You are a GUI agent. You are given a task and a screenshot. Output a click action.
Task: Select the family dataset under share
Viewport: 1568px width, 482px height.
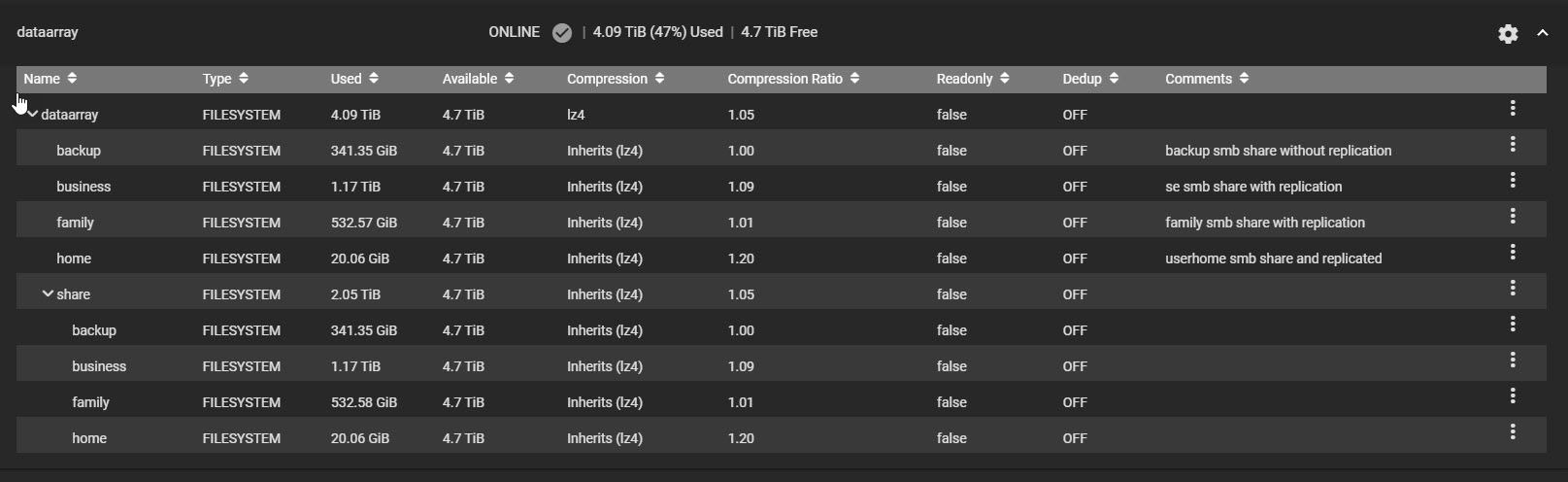(x=90, y=402)
